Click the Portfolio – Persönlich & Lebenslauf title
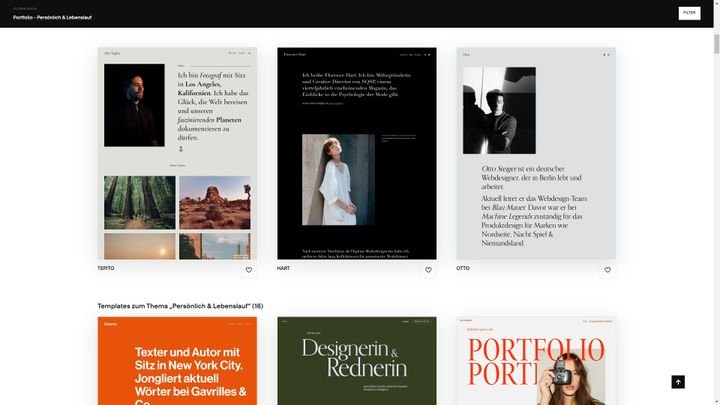 pos(52,17)
